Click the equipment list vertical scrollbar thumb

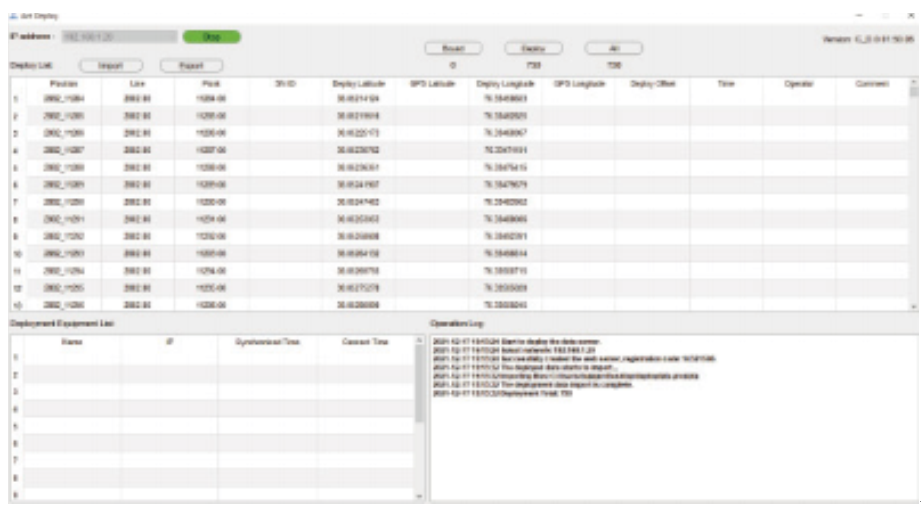tap(419, 383)
